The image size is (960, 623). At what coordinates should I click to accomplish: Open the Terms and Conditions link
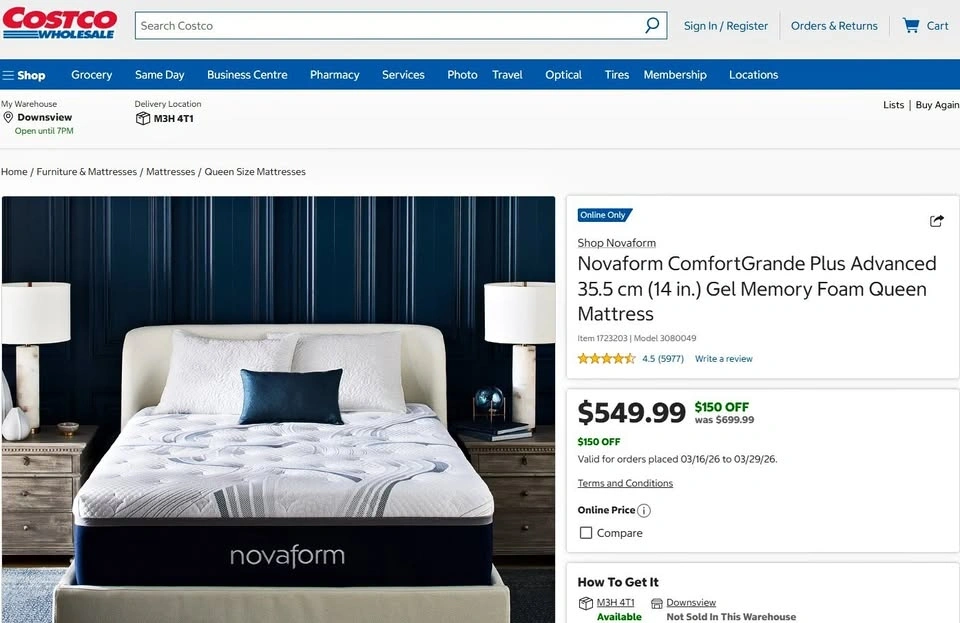tap(625, 483)
